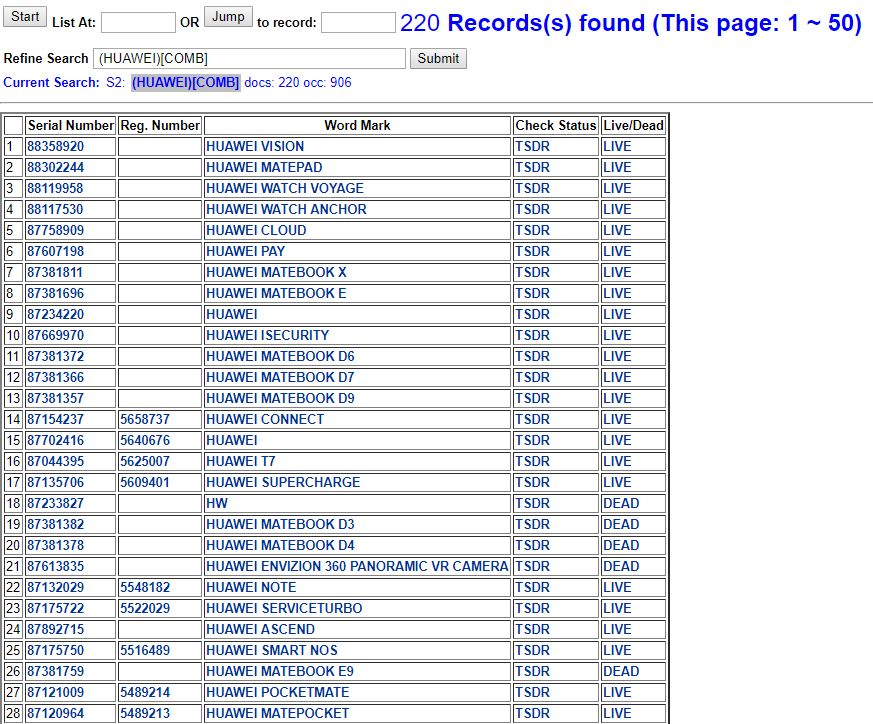Image resolution: width=873 pixels, height=724 pixels.
Task: Open HUAWEI MATEBOOK X word mark
Action: [276, 272]
